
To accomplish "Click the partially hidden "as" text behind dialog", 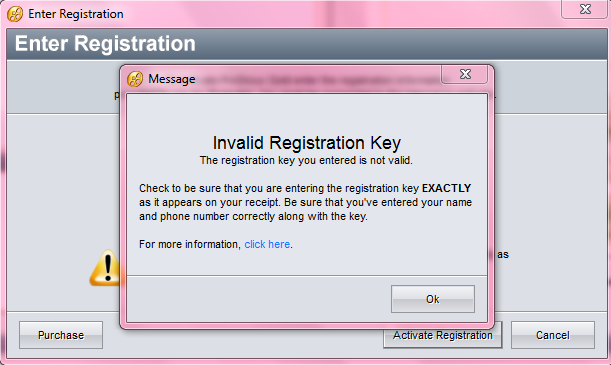I will coord(503,255).
